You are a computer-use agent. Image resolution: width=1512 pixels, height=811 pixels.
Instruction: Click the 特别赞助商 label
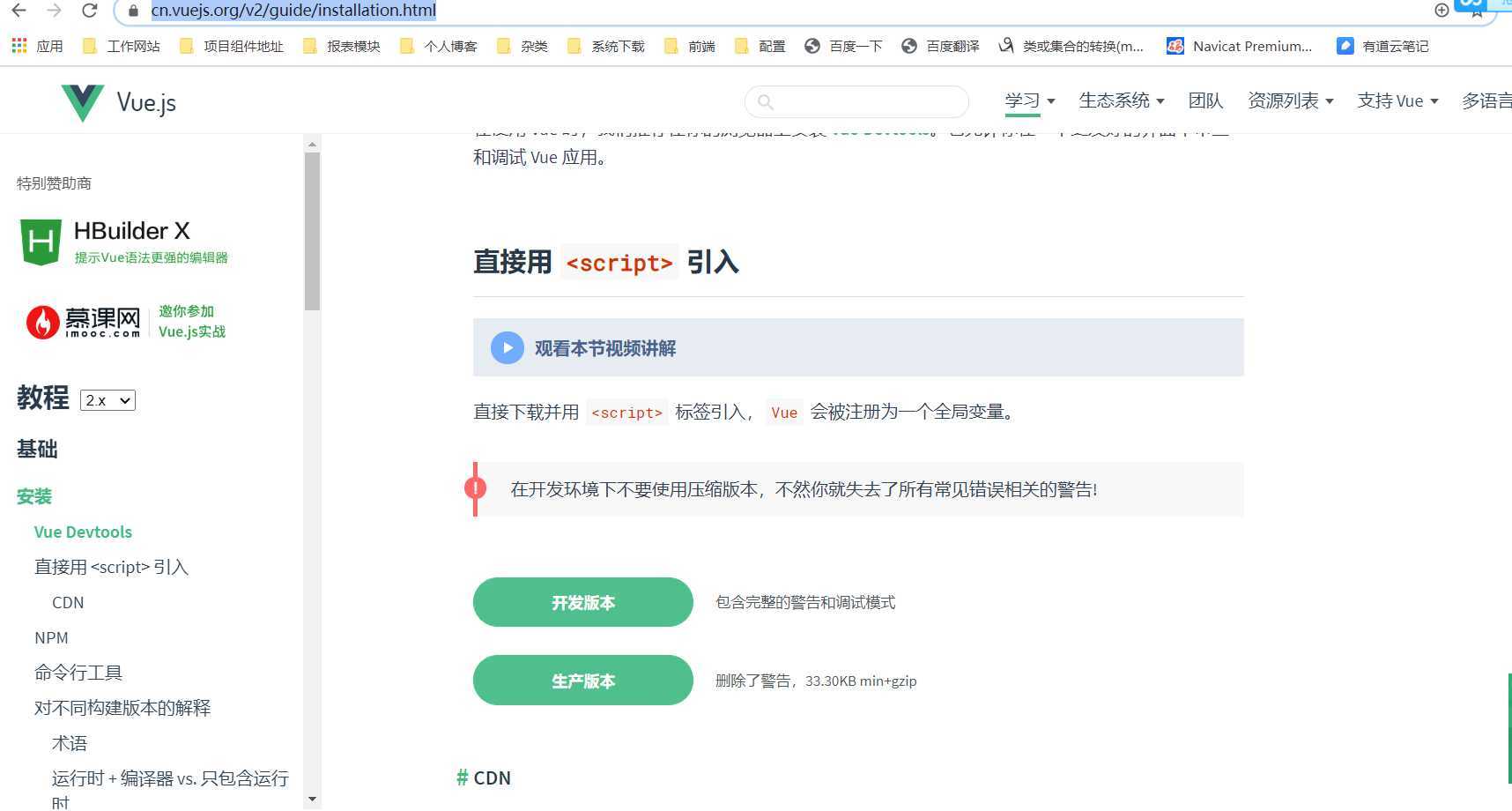(x=54, y=183)
